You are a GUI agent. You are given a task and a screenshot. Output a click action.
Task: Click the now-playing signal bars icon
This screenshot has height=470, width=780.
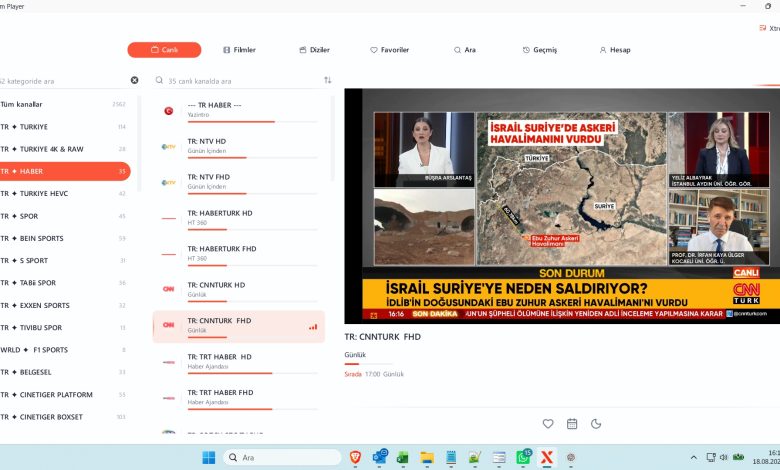(x=313, y=327)
